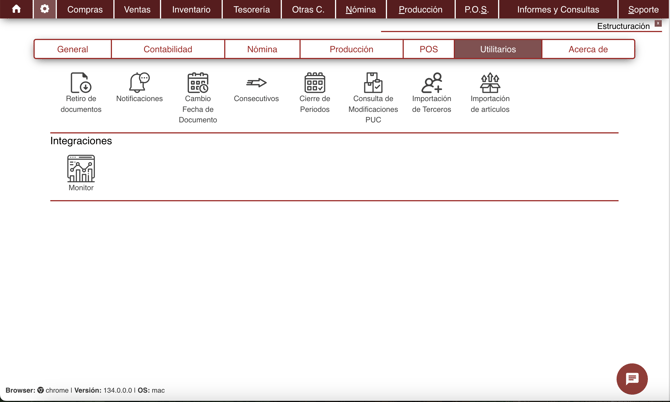Open the Monitor integration icon
Screen dimensions: 670x402
[x=81, y=168]
